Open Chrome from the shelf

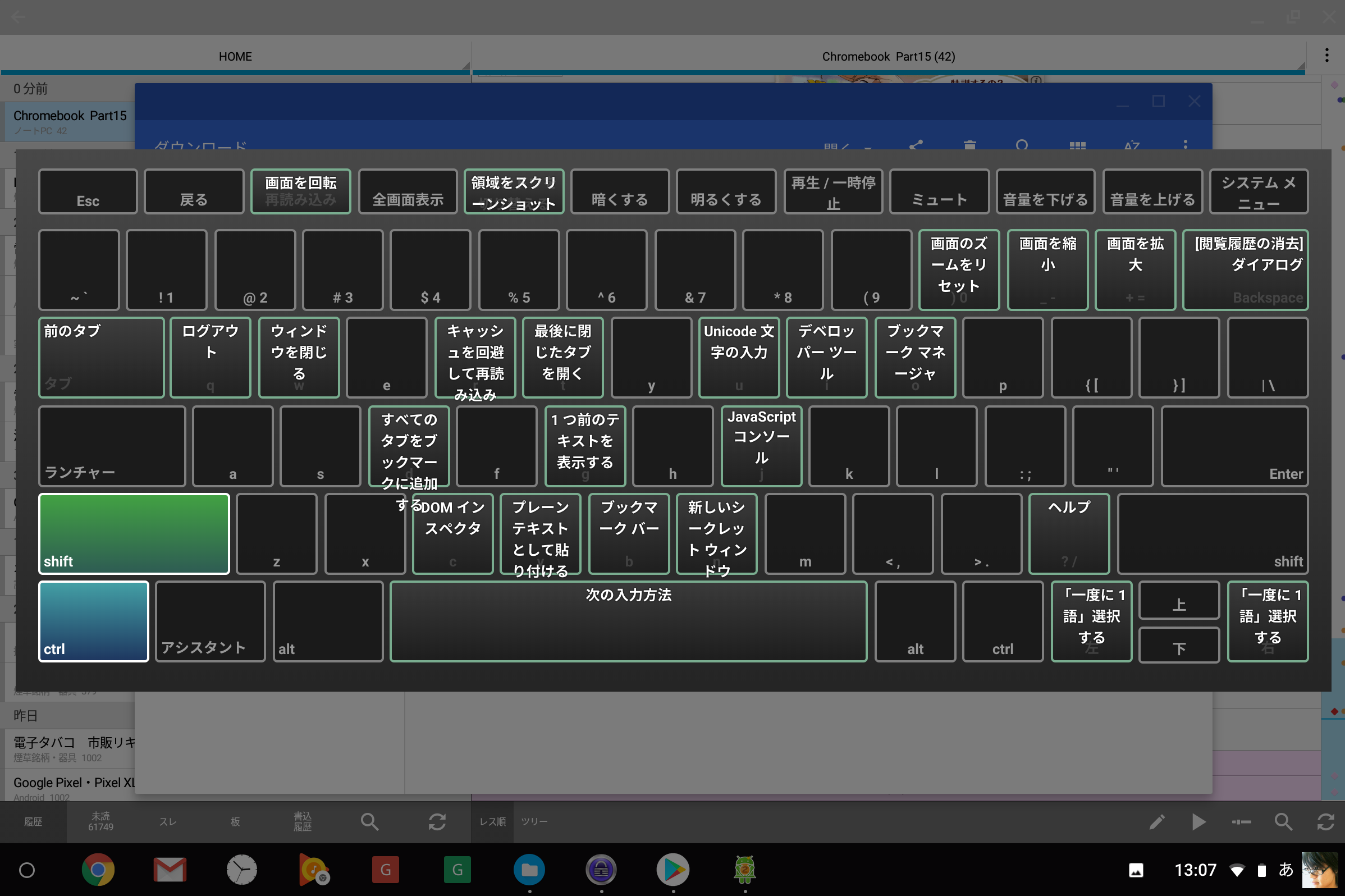click(98, 870)
